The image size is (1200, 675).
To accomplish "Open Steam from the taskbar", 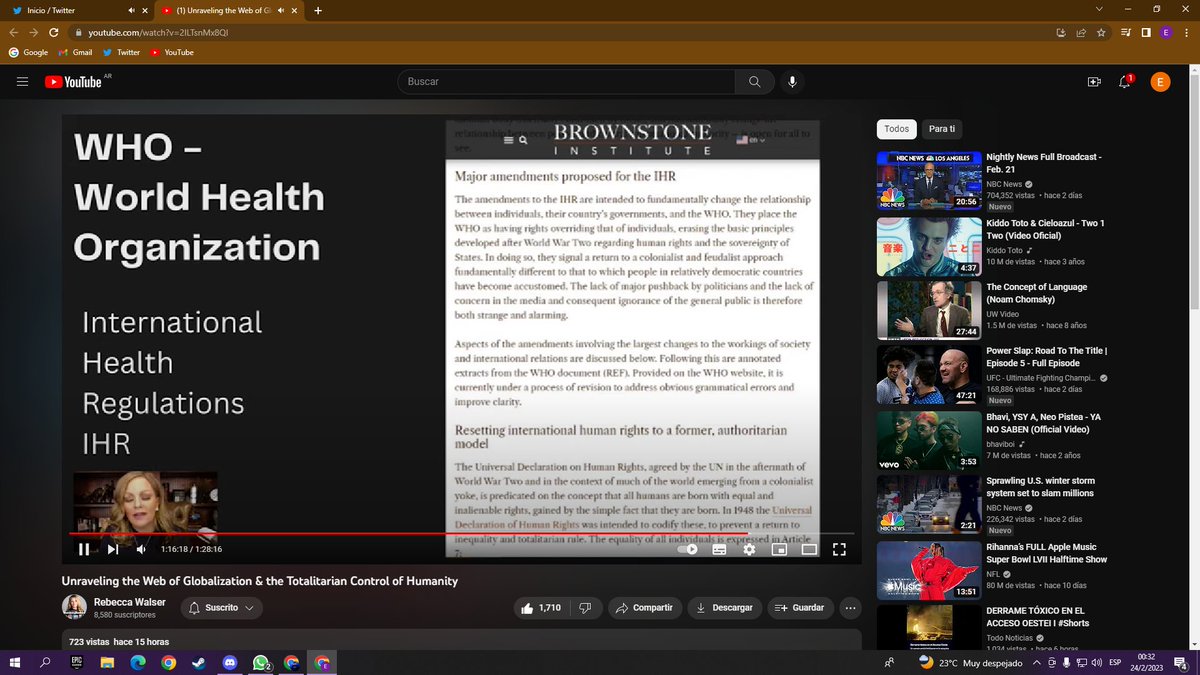I will pos(199,662).
